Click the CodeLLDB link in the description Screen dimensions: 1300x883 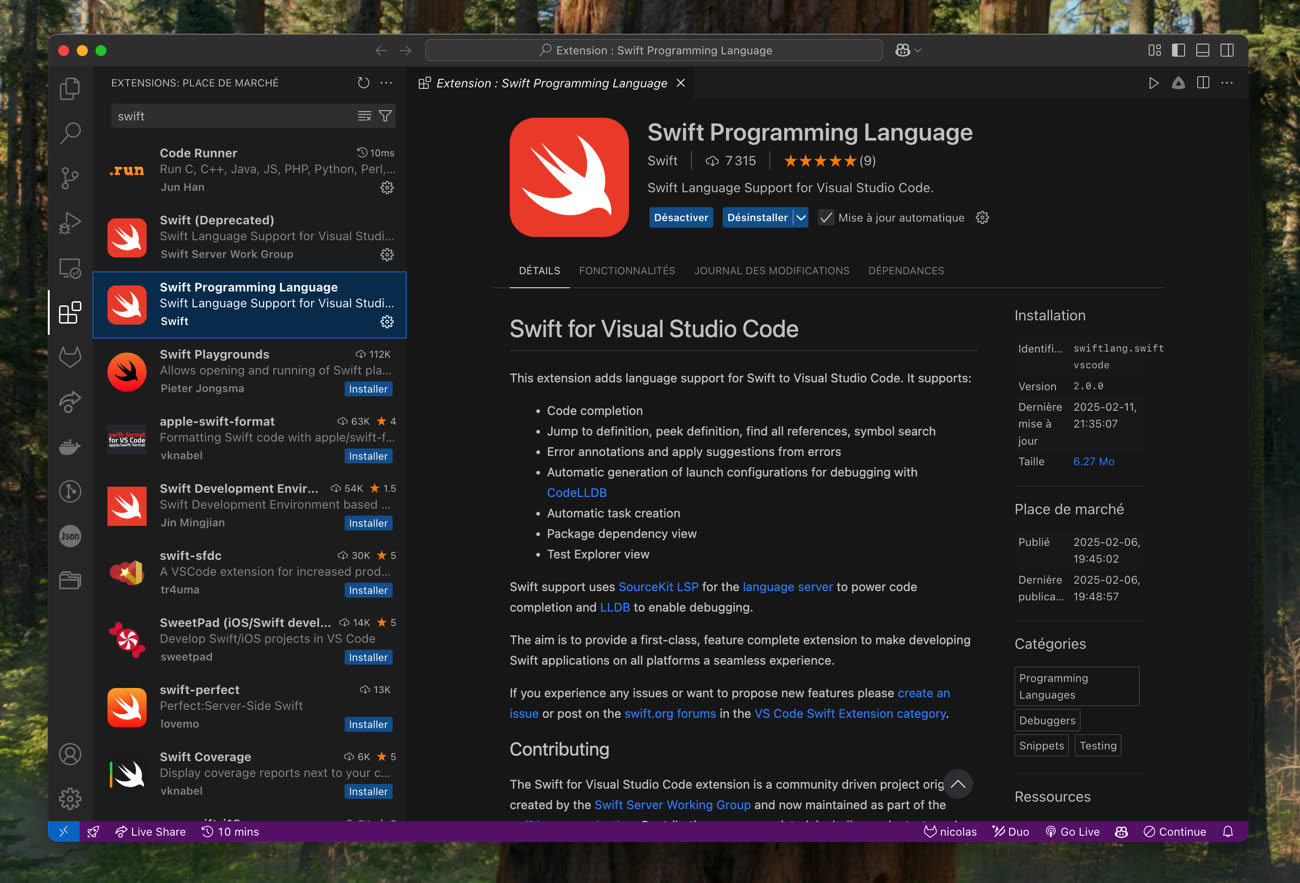tap(577, 492)
